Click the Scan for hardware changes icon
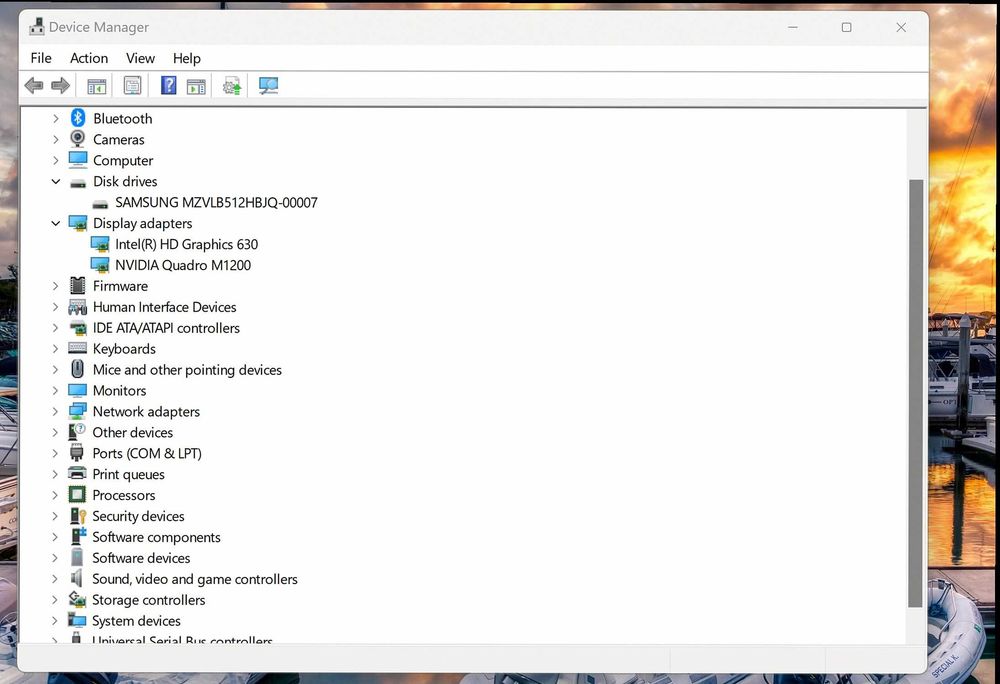Image resolution: width=1000 pixels, height=684 pixels. (x=268, y=85)
